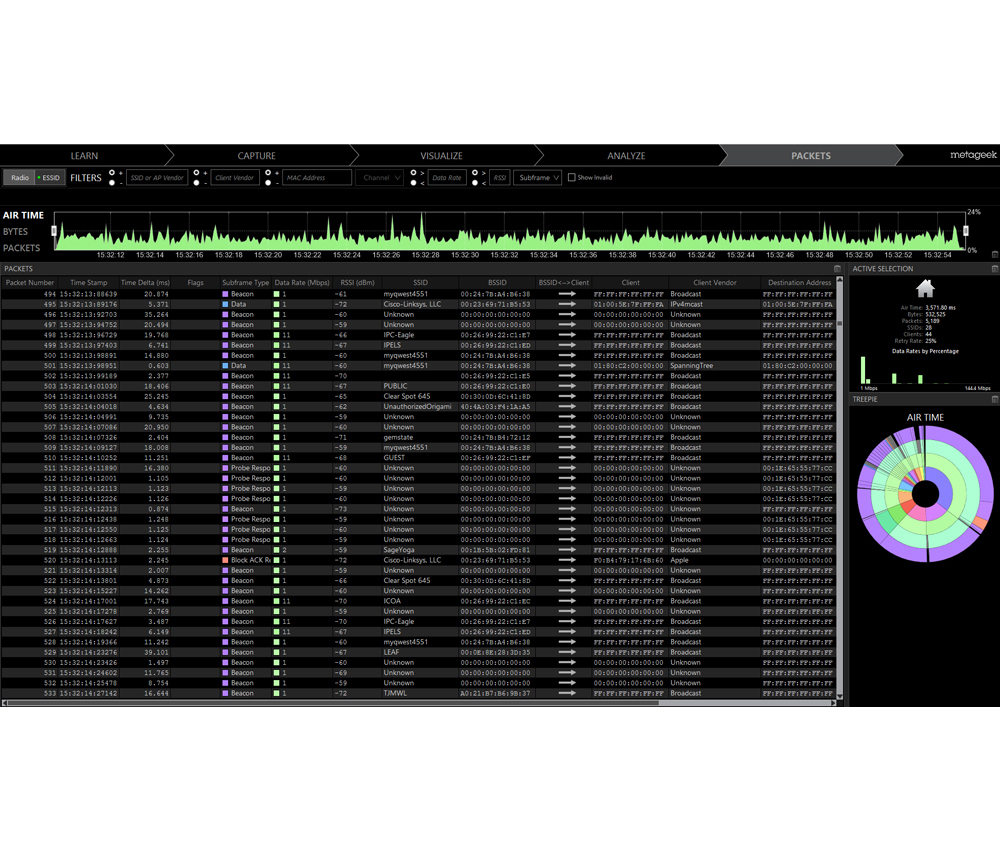This screenshot has height=850, width=1000.
Task: Select the PACKETS step tab
Action: click(x=811, y=156)
